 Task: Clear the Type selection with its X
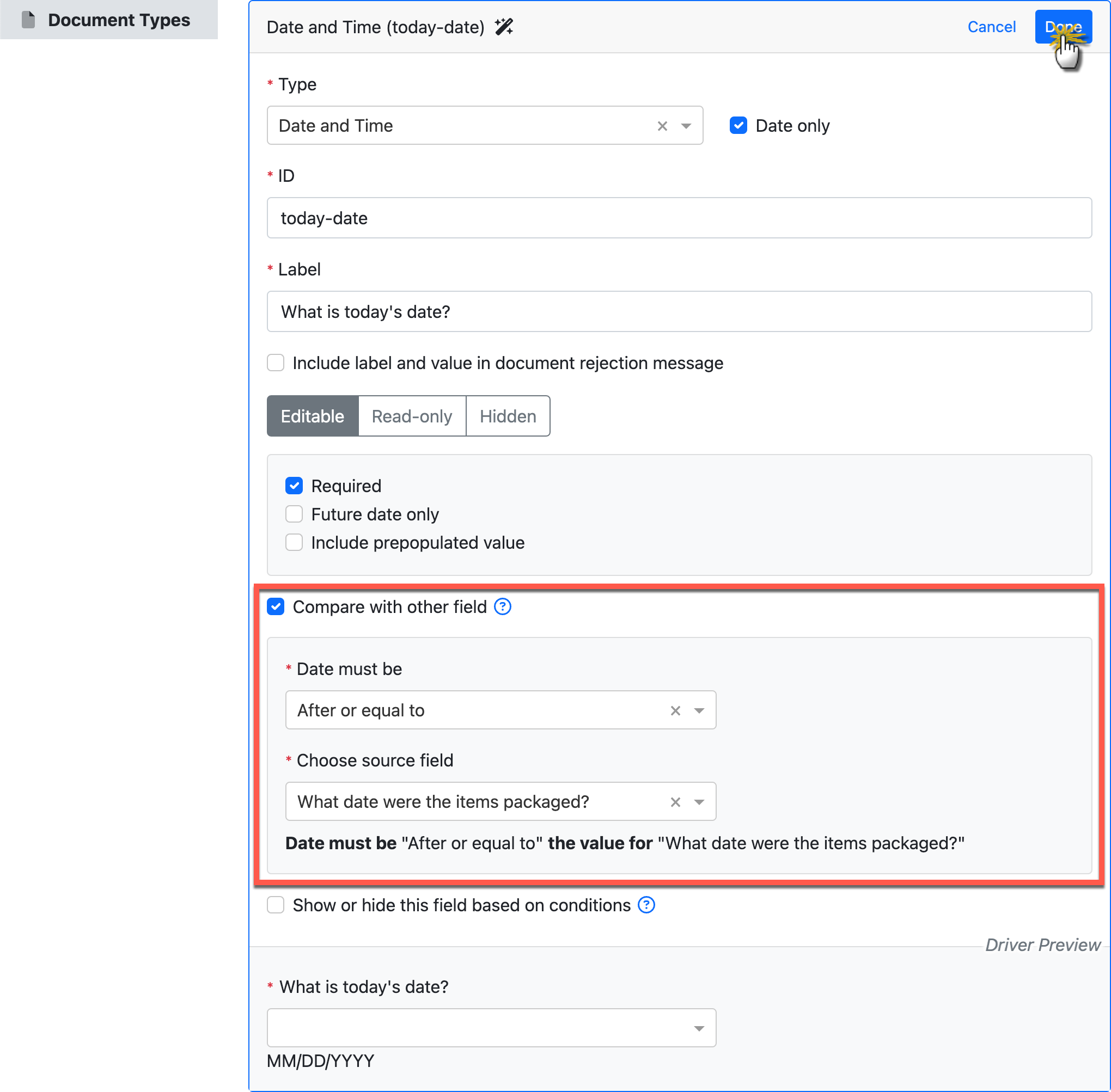[x=662, y=126]
